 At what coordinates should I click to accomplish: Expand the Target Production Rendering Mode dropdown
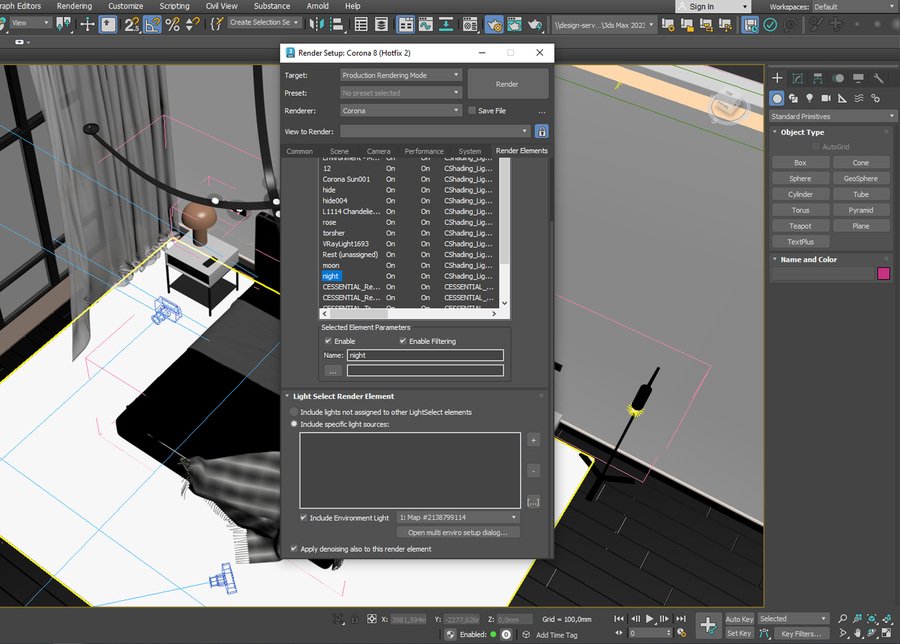coord(400,75)
